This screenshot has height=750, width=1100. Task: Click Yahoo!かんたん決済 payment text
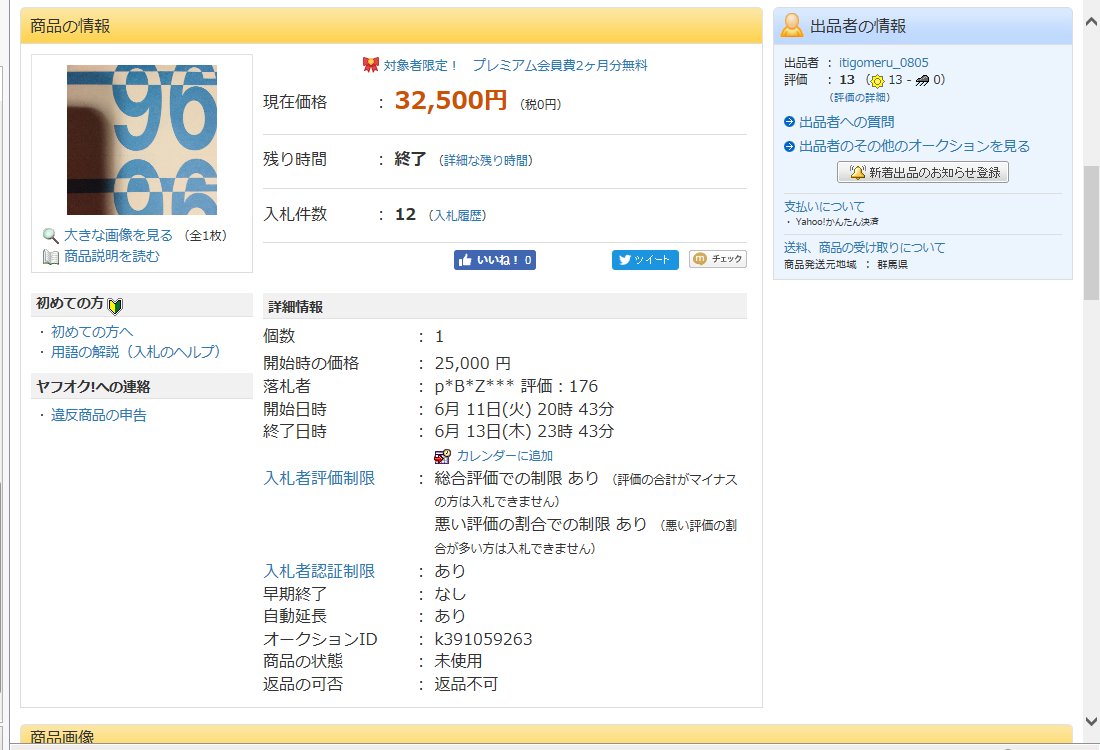tap(837, 222)
